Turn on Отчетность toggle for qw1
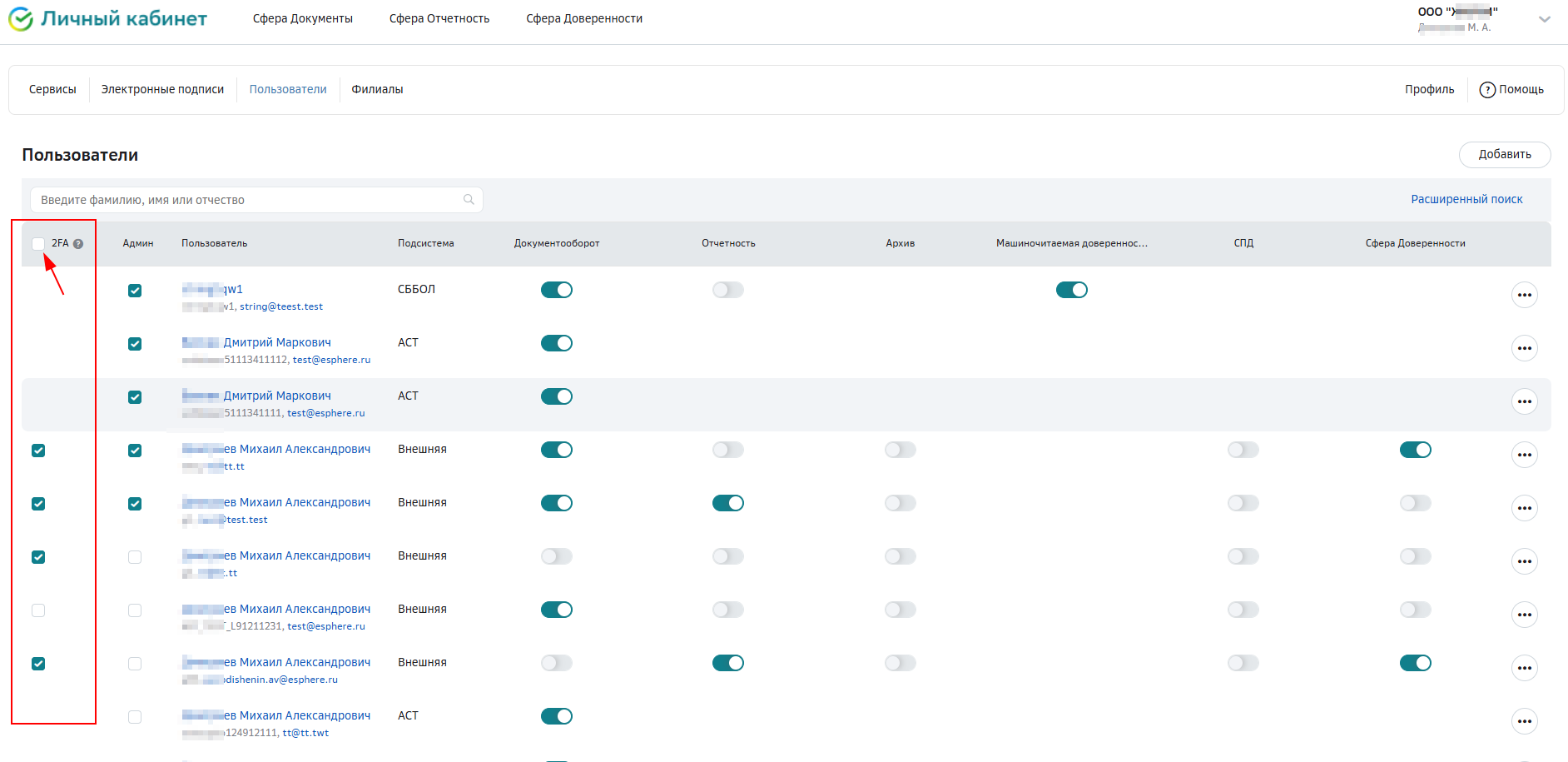The width and height of the screenshot is (1568, 762). click(728, 290)
